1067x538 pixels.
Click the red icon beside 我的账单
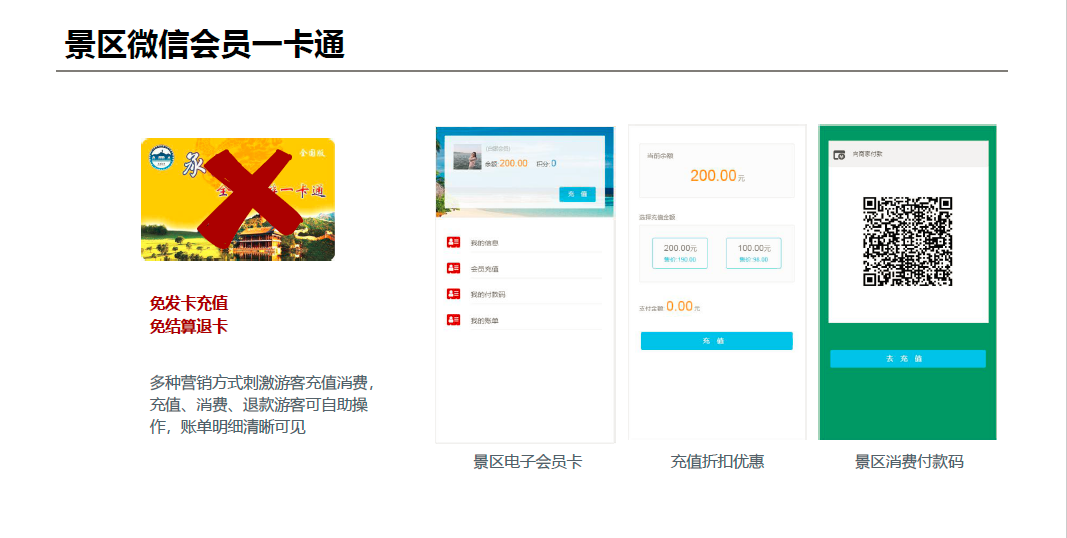[453, 320]
